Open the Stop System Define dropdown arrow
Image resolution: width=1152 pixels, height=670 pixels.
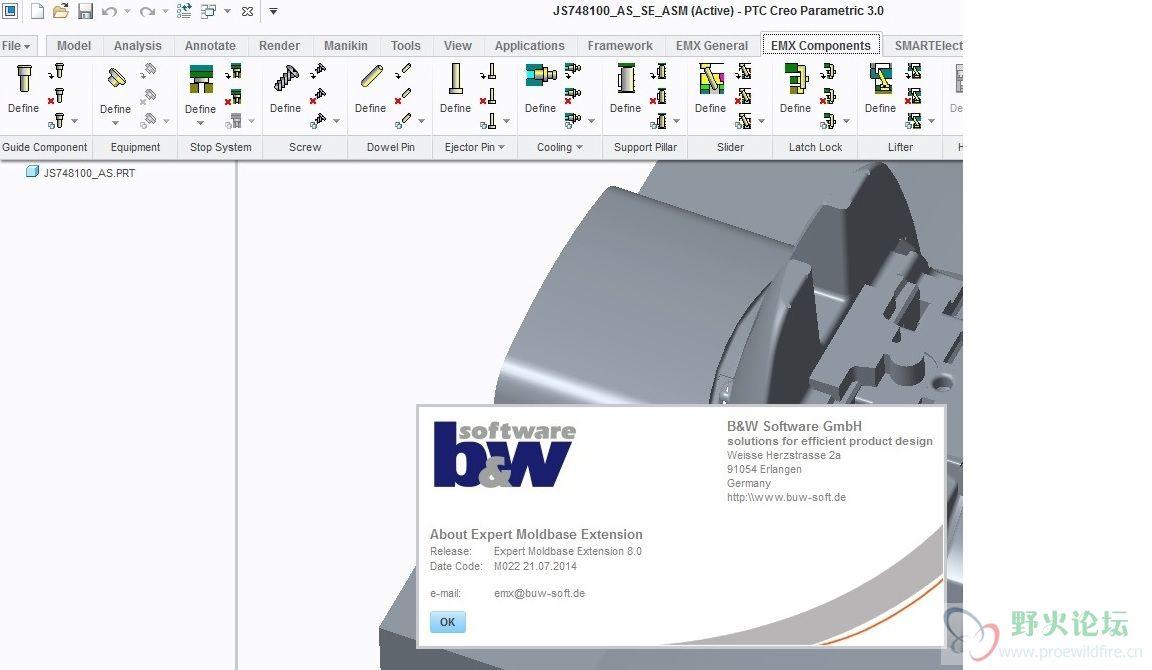(201, 123)
